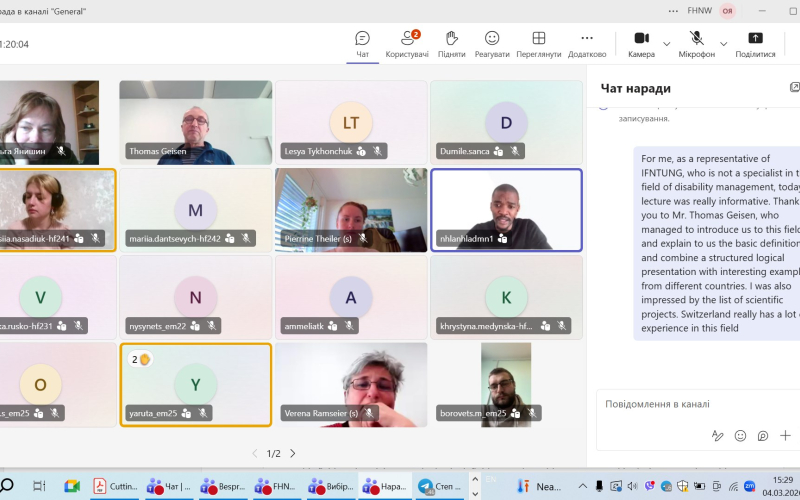Toggle the Мікрофон microphone mute
Viewport: 800px width, 500px height.
(x=696, y=44)
